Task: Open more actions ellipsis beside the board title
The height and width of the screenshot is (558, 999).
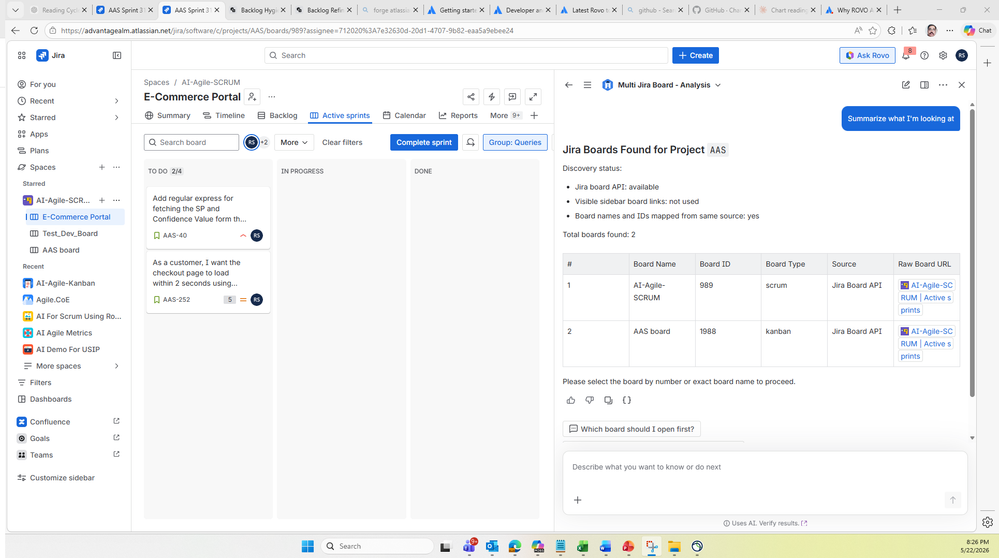Action: point(272,97)
